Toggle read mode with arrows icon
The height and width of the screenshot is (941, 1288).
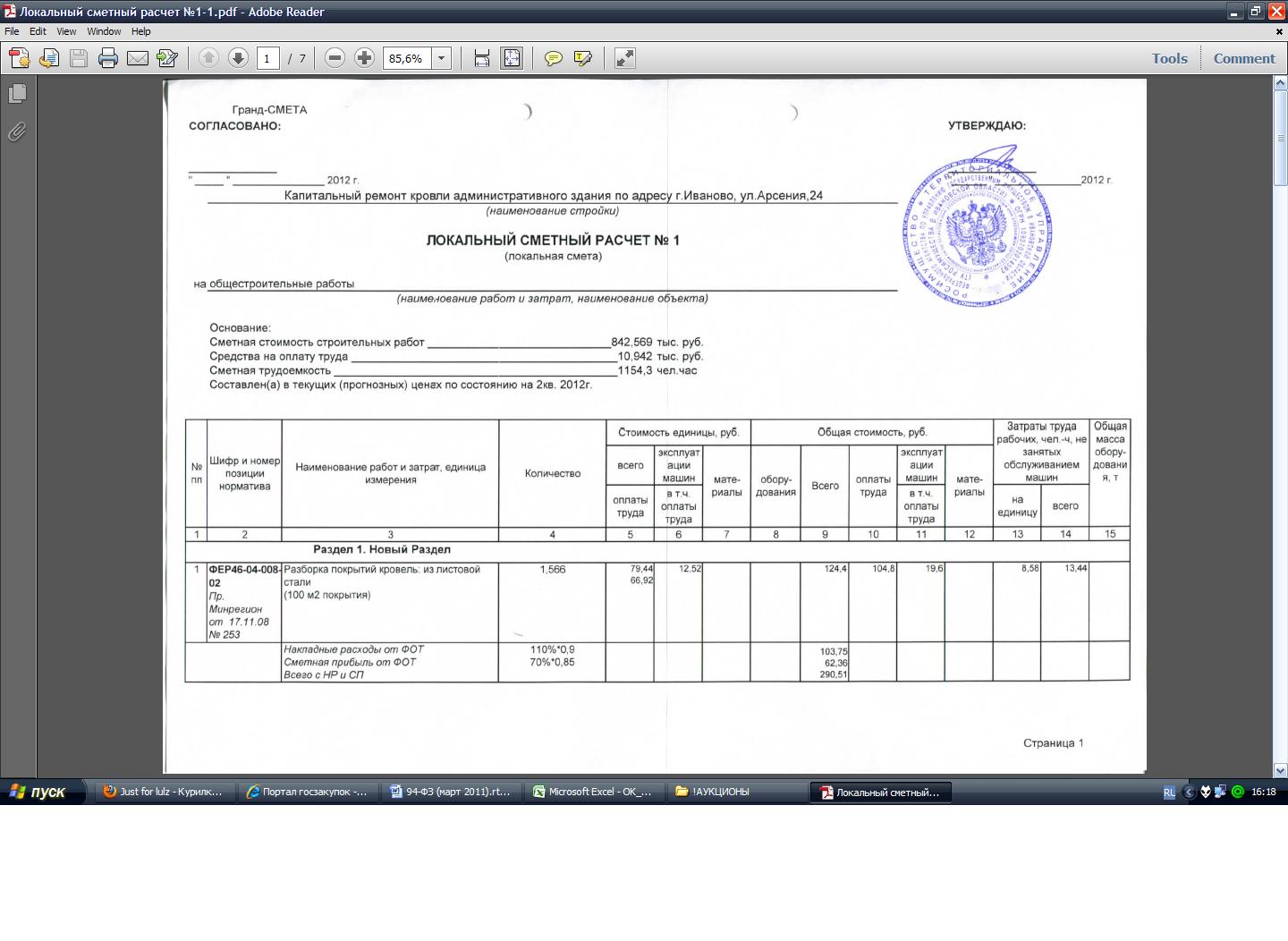tap(625, 59)
